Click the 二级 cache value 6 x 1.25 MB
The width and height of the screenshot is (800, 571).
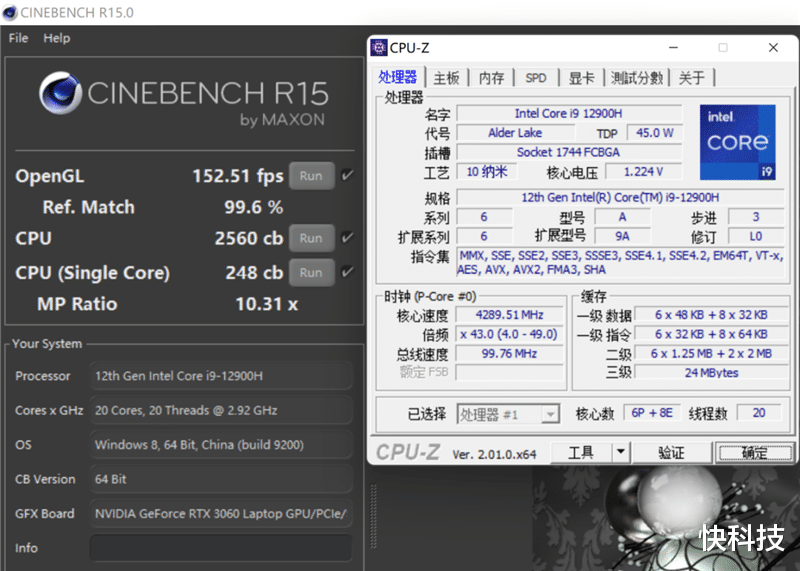click(711, 354)
